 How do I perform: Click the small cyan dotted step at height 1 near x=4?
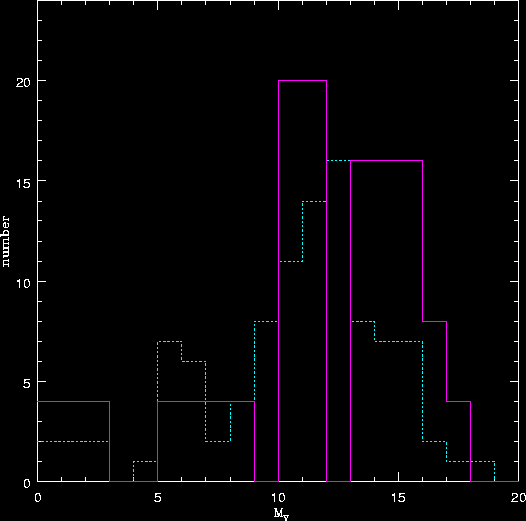point(145,461)
